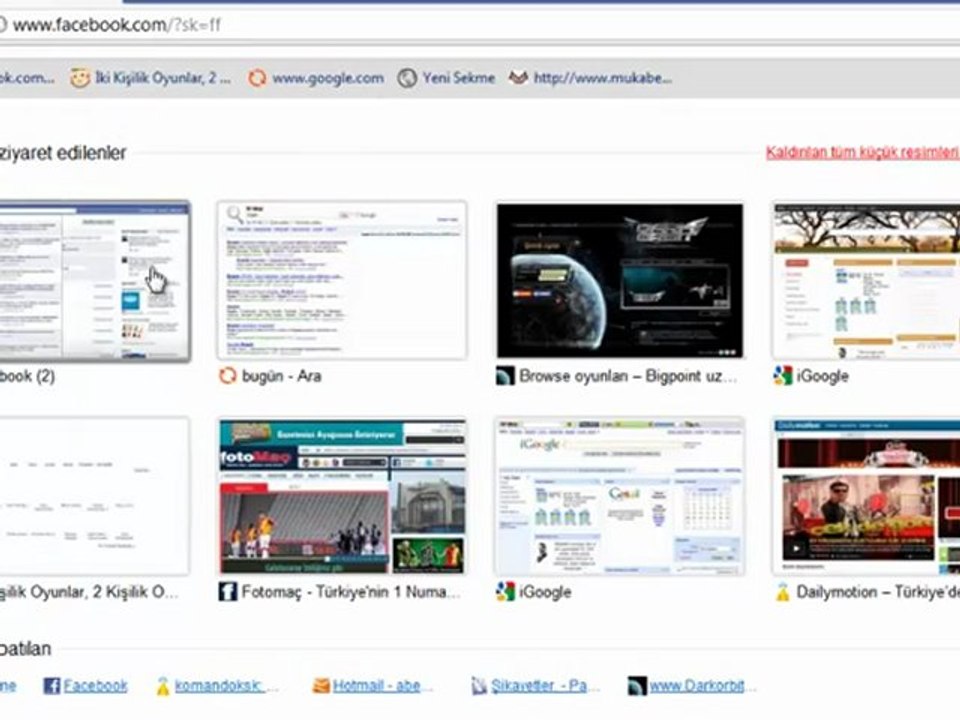Click the Şikayetler page icon
The width and height of the screenshot is (960, 720).
[x=479, y=686]
